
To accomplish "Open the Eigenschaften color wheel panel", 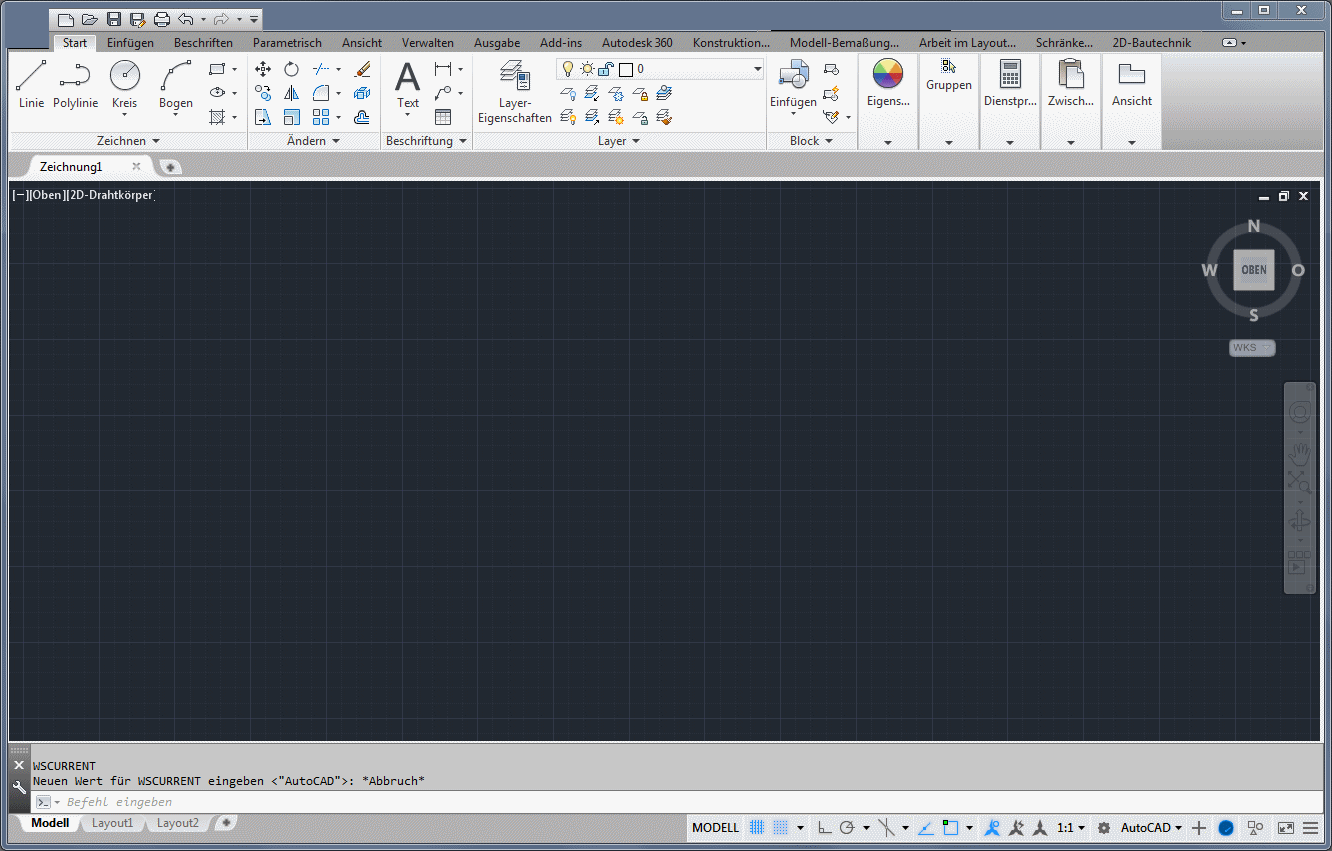I will point(887,83).
